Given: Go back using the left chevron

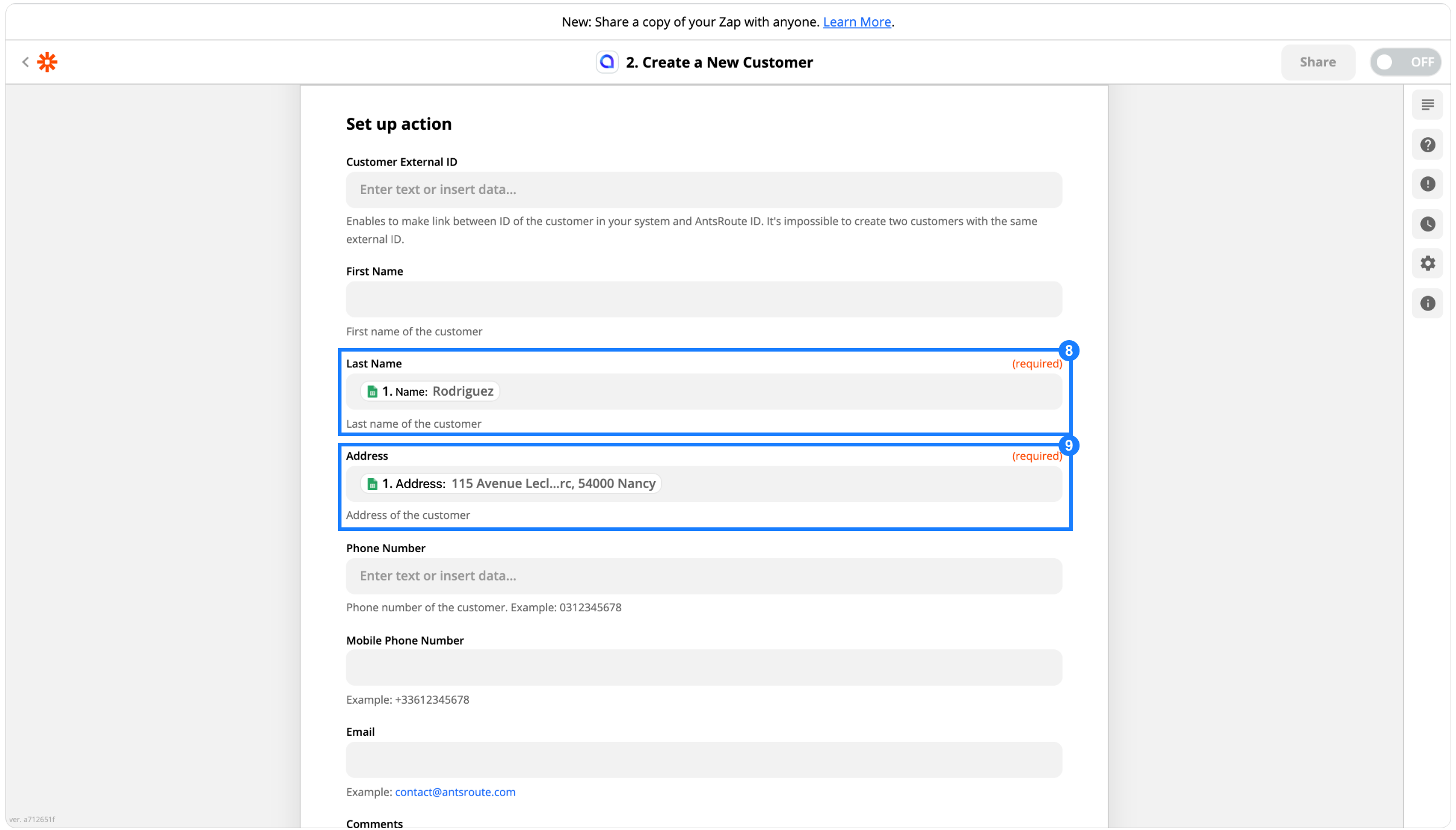Looking at the screenshot, I should [x=25, y=62].
